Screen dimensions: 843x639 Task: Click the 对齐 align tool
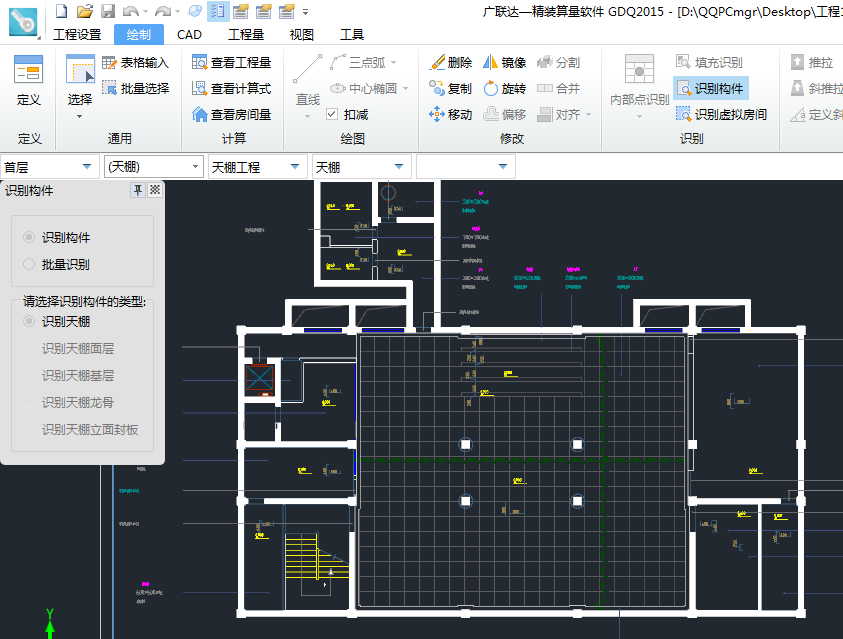[559, 114]
